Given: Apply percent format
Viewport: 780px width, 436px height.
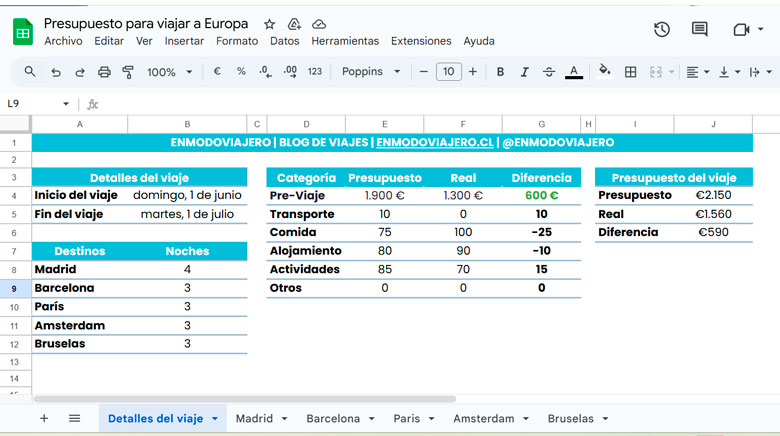Looking at the screenshot, I should 241,72.
